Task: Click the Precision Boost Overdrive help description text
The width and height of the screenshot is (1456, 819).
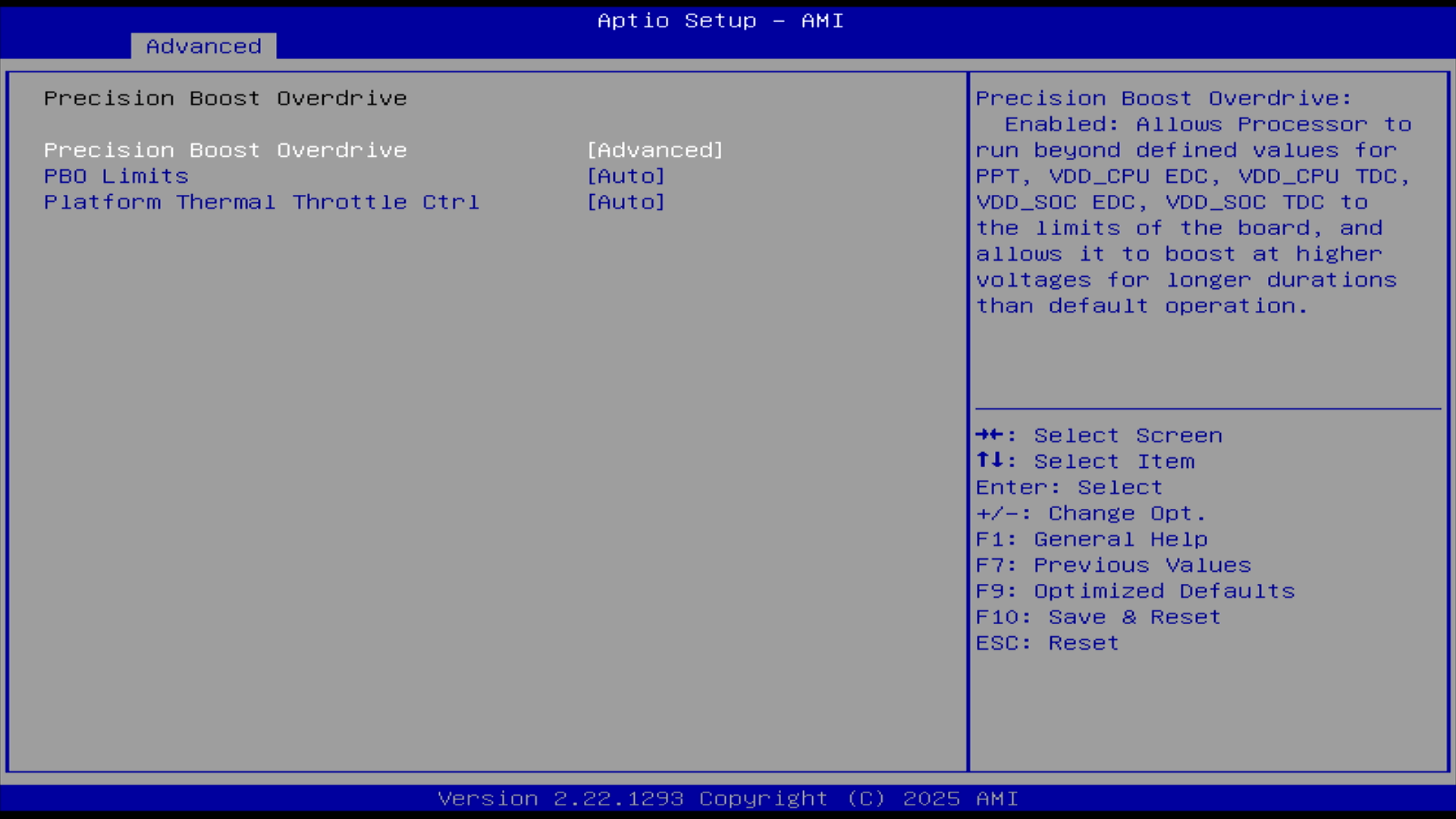Action: [1192, 202]
